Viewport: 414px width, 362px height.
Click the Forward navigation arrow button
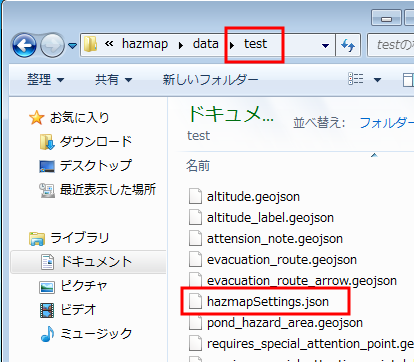(52, 45)
